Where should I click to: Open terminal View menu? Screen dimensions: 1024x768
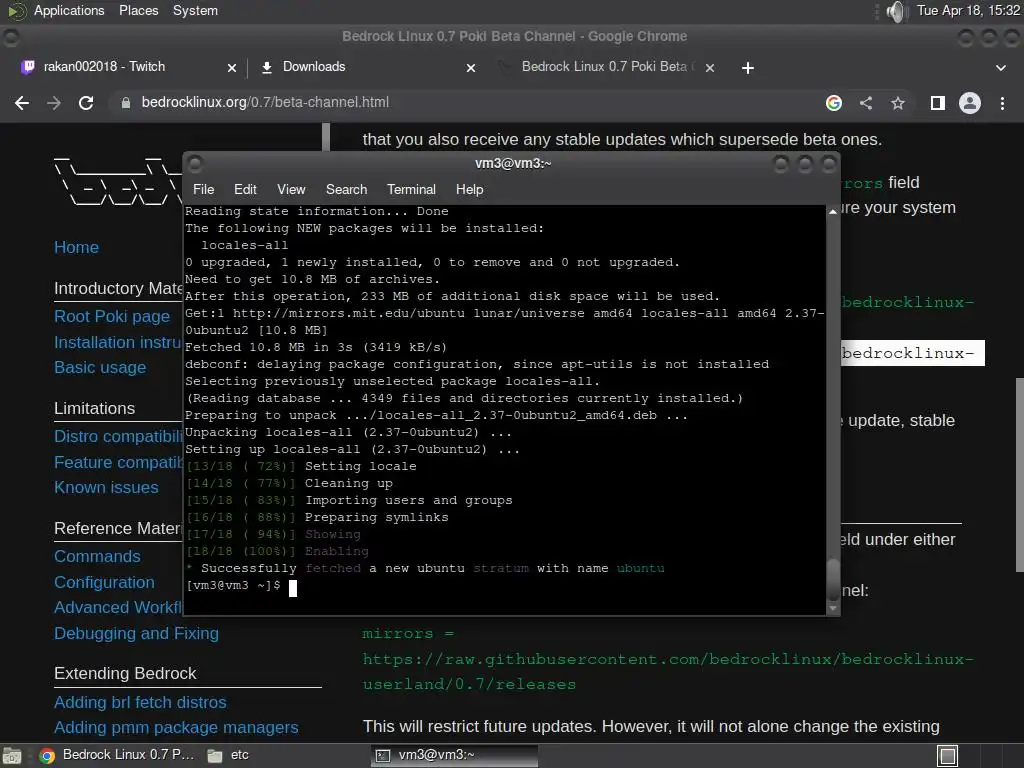coord(291,189)
